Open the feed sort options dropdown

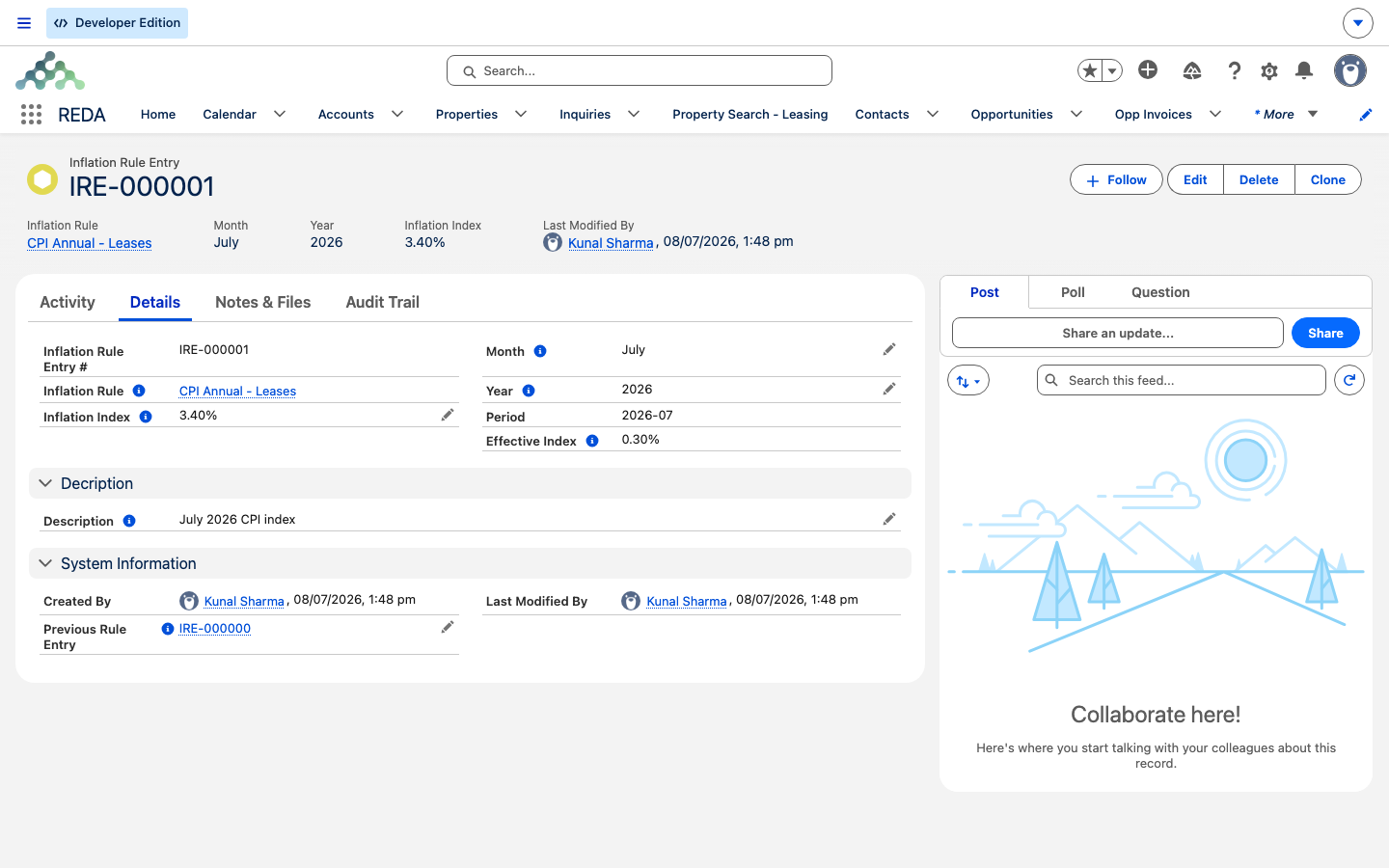968,380
